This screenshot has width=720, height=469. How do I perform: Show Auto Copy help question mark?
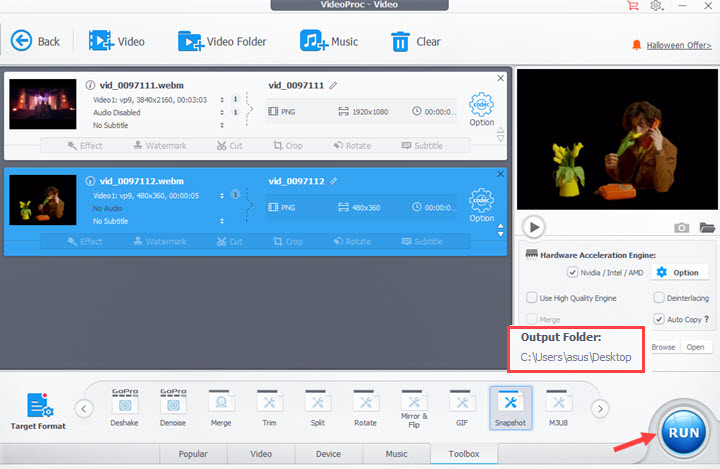706,319
